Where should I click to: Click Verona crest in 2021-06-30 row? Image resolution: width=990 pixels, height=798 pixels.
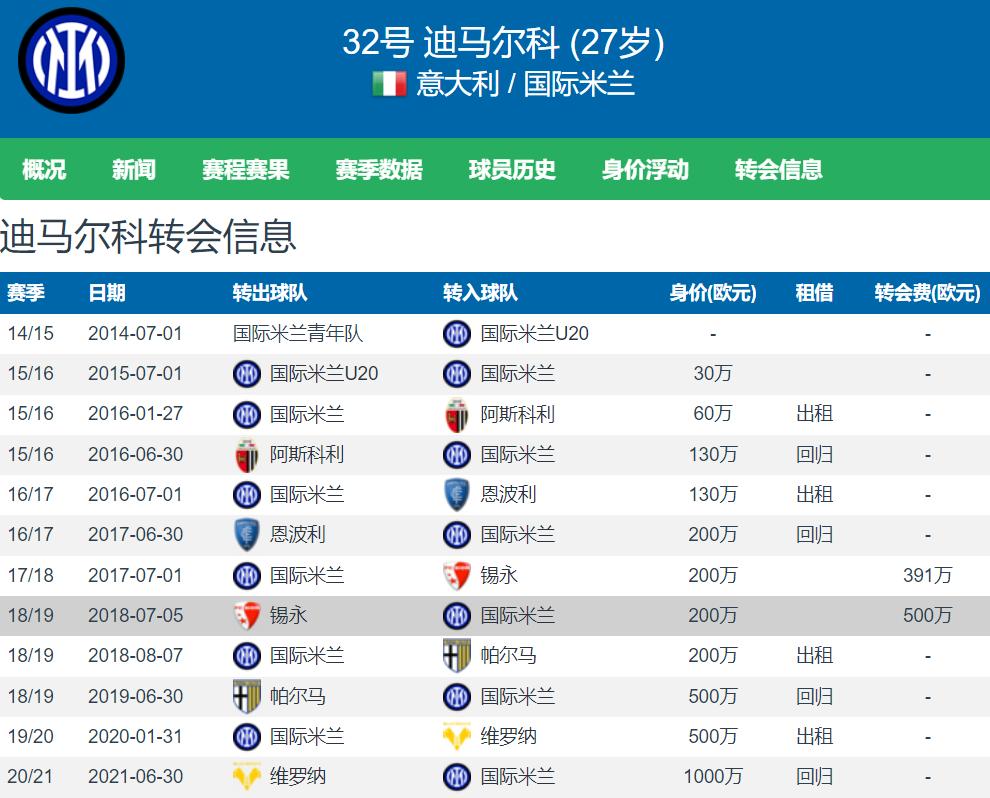[x=246, y=777]
